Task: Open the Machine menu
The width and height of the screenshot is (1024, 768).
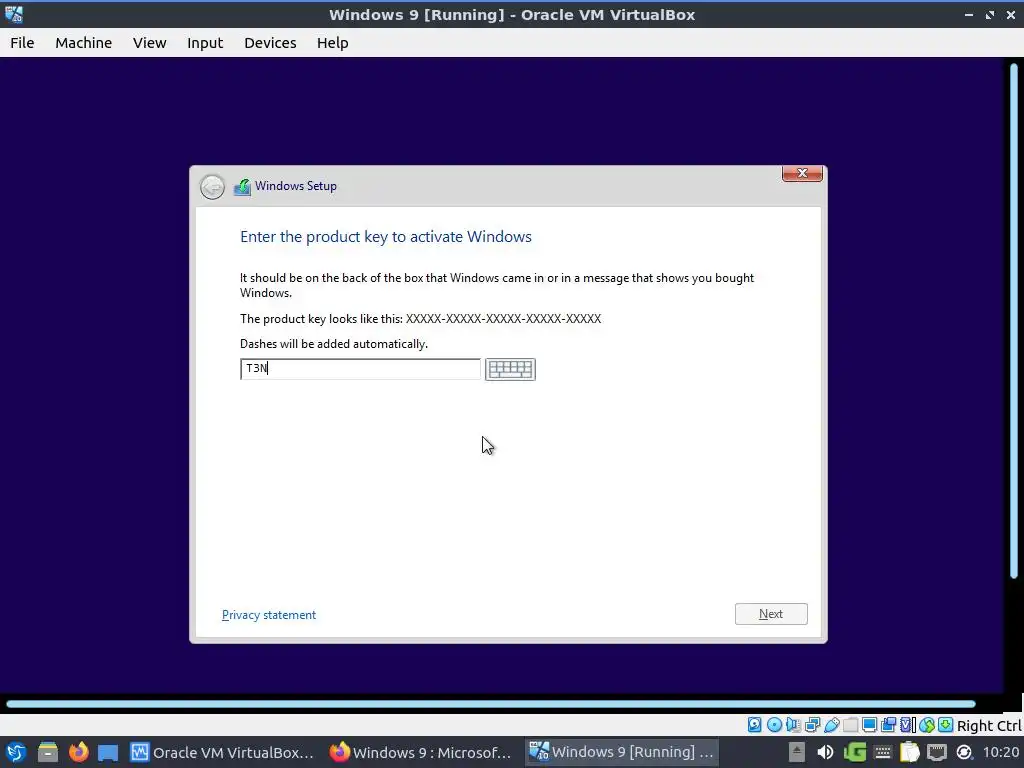Action: pos(84,42)
